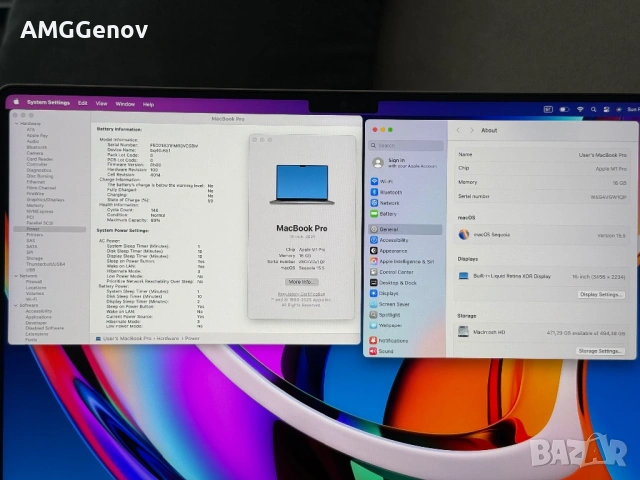Open Control Center icon in menu bar
Viewport: 640px width, 480px height.
607,109
